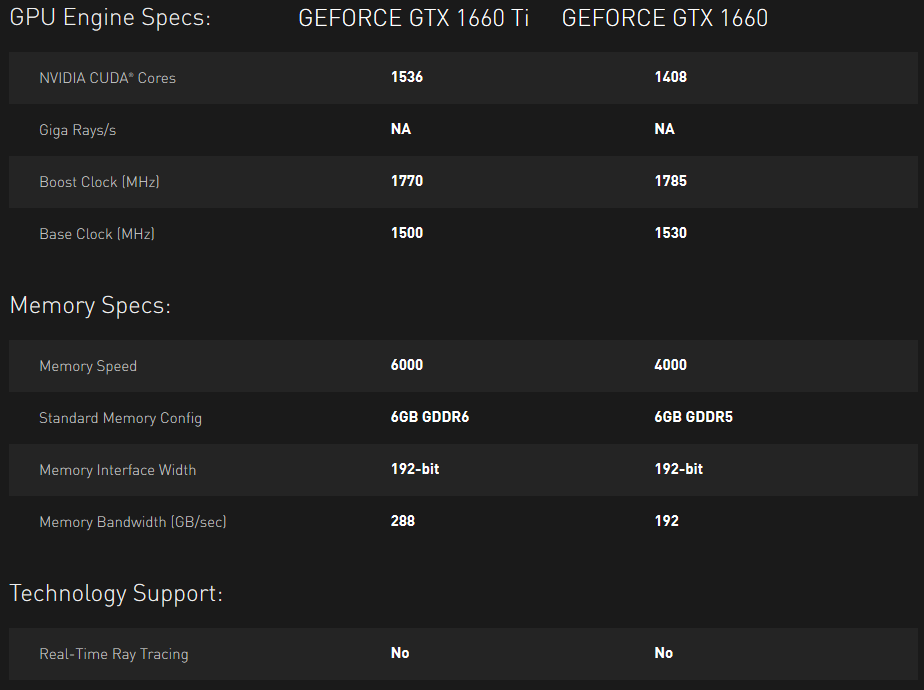
Task: Click the GEFORCE GTX 1660 column header
Action: 665,18
